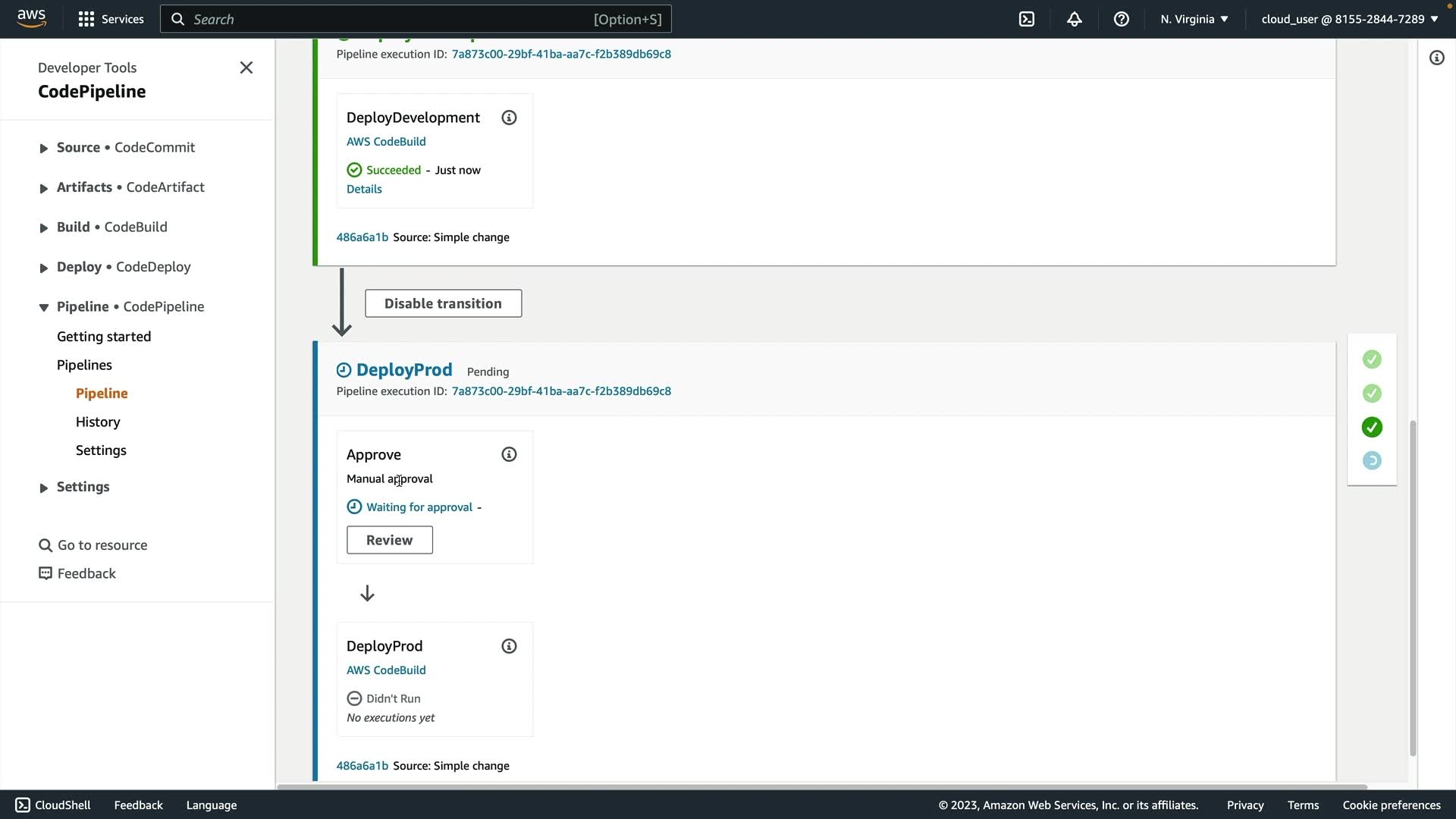Close the Developer Tools side navigation

246,67
